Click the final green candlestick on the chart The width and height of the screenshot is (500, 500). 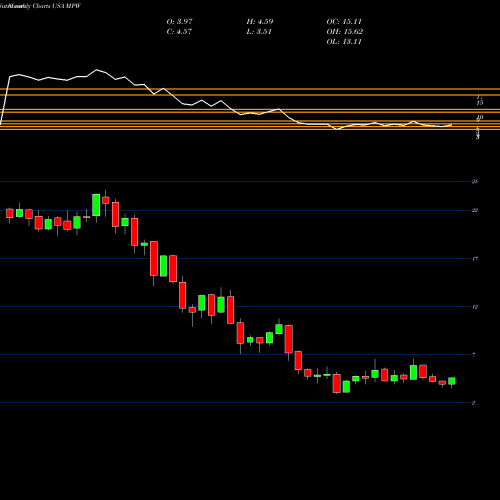(452, 381)
